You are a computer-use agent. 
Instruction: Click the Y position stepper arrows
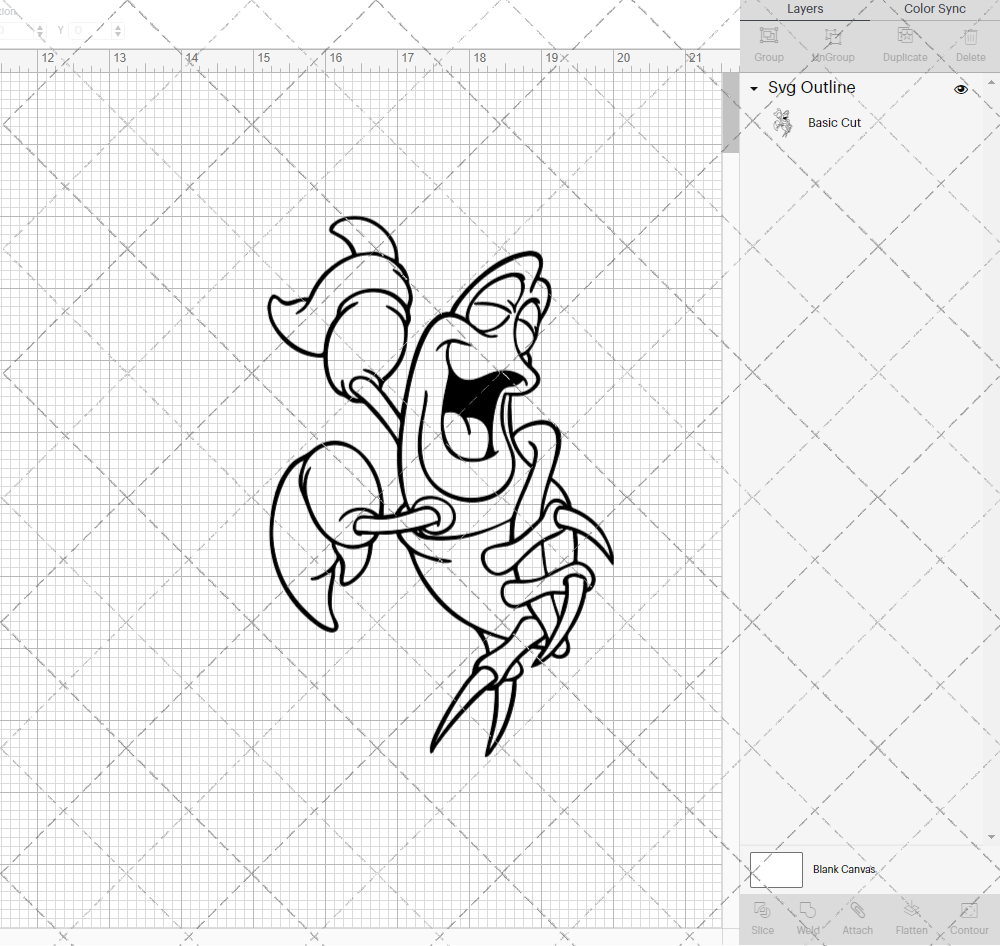click(x=118, y=30)
